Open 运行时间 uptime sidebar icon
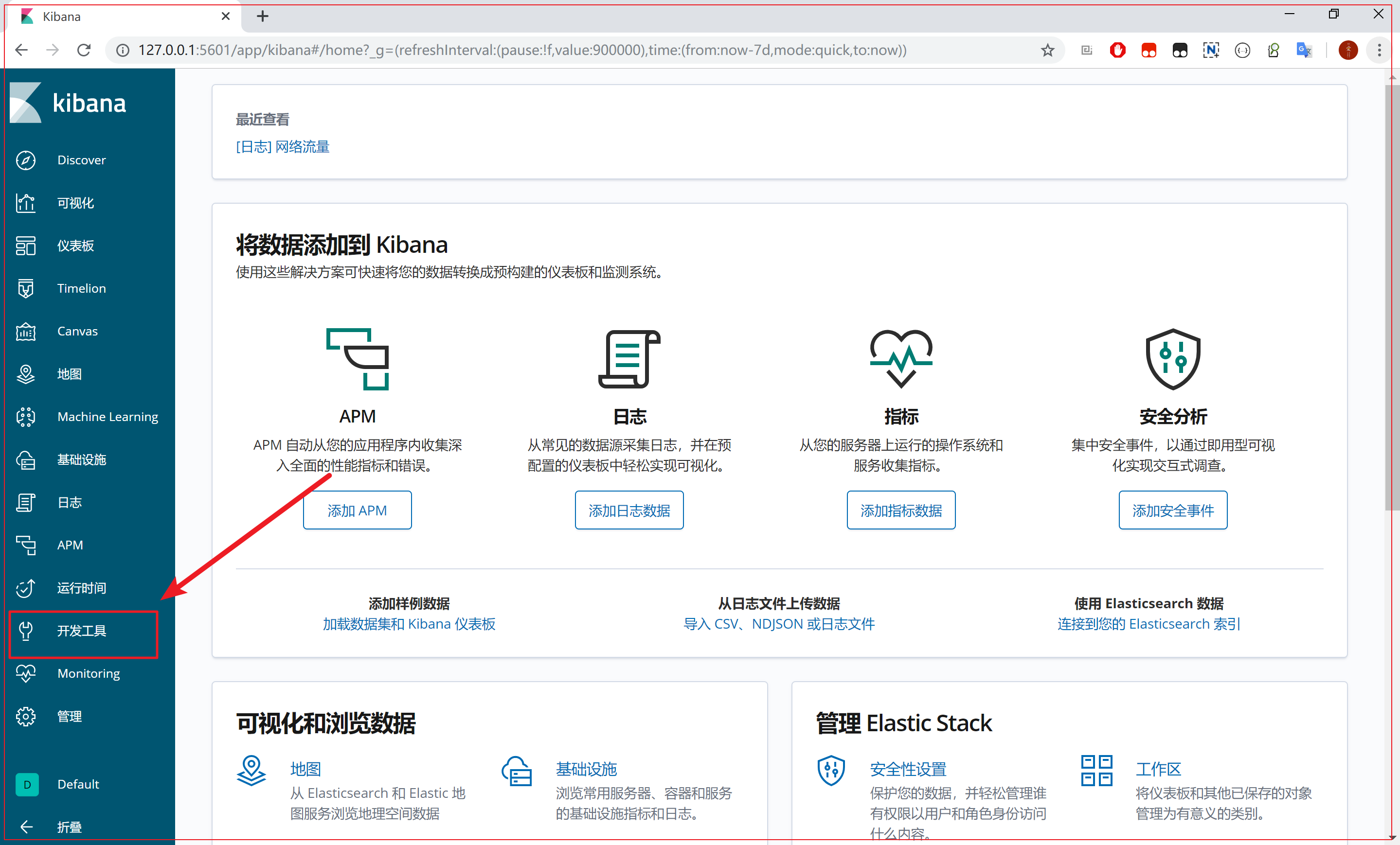This screenshot has width=1400, height=845. coord(26,588)
